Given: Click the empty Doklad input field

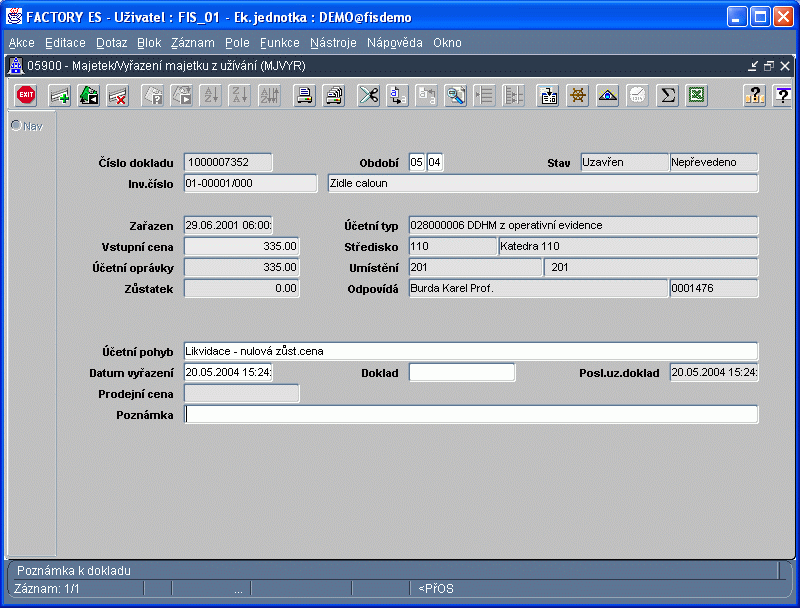Looking at the screenshot, I should [462, 372].
